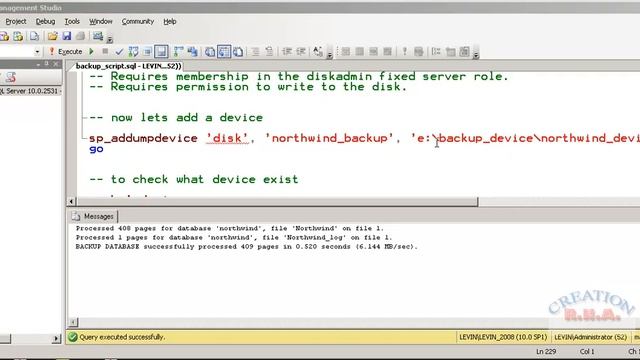Screen dimensions: 640x360
Task: Open the standard toolbar overflow options
Action: [x=110, y=40]
